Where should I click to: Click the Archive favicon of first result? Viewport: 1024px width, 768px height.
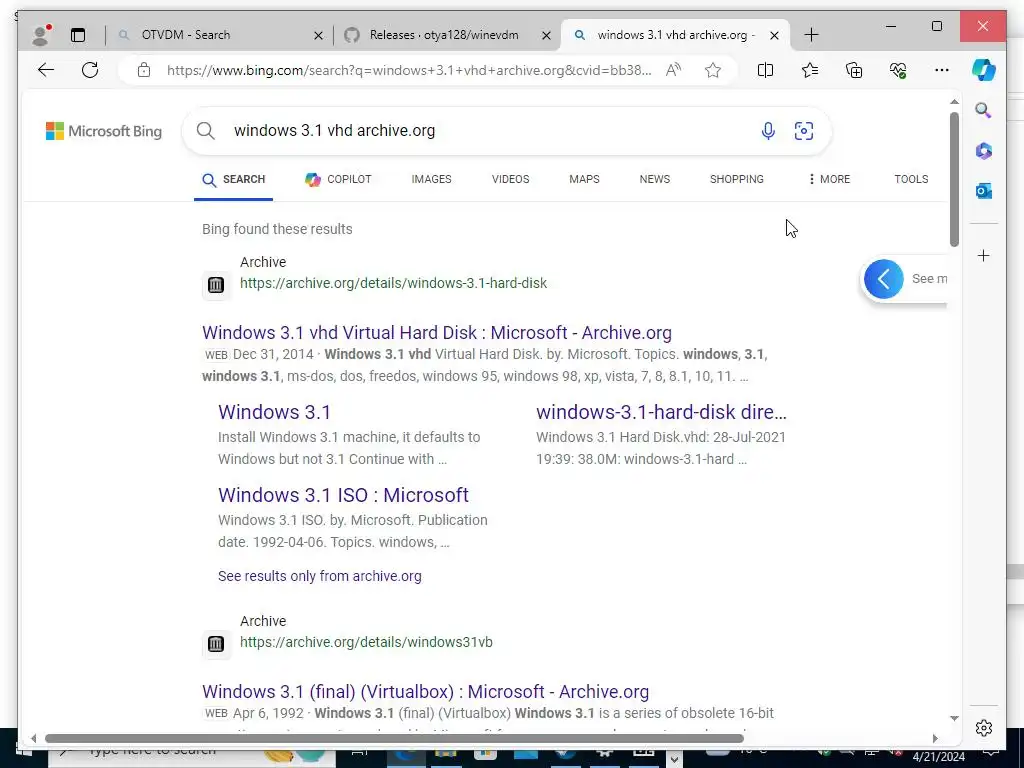[216, 285]
